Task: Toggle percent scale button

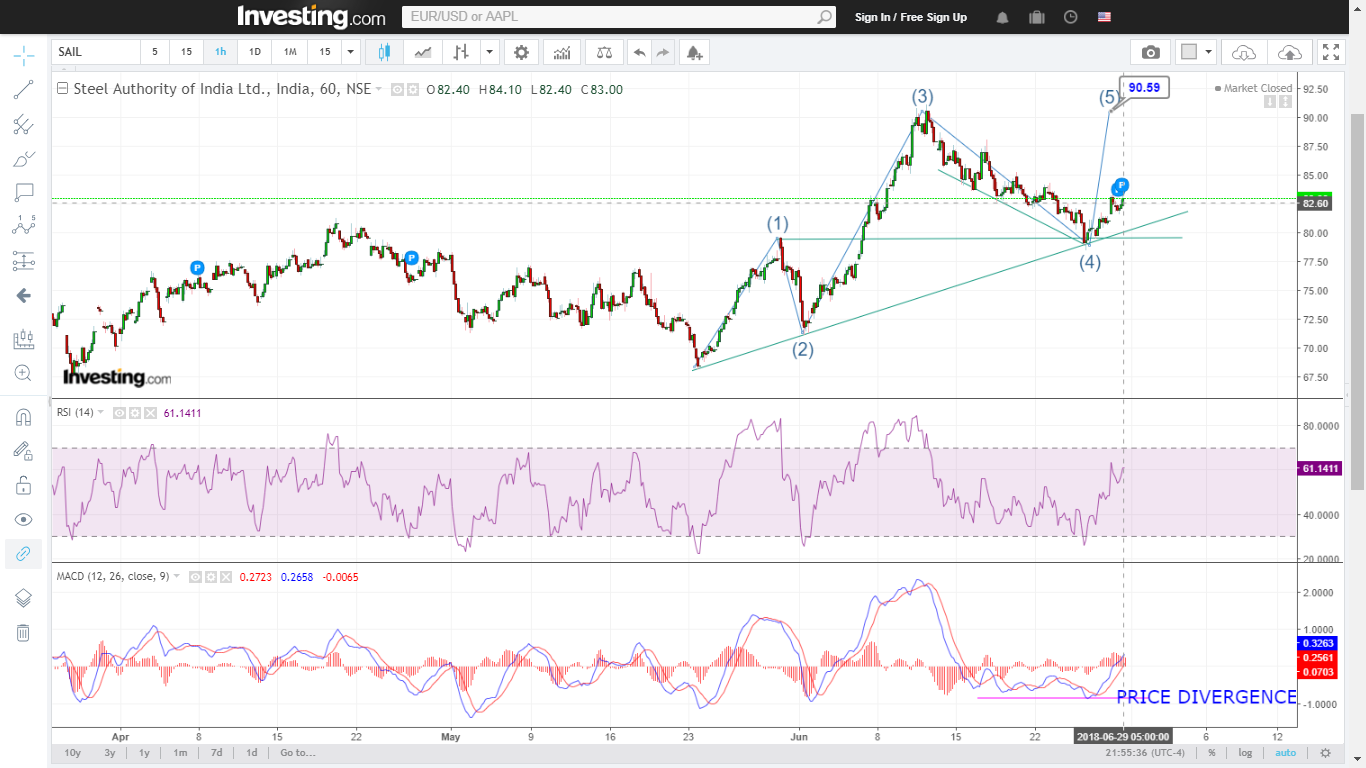Action: [1211, 752]
